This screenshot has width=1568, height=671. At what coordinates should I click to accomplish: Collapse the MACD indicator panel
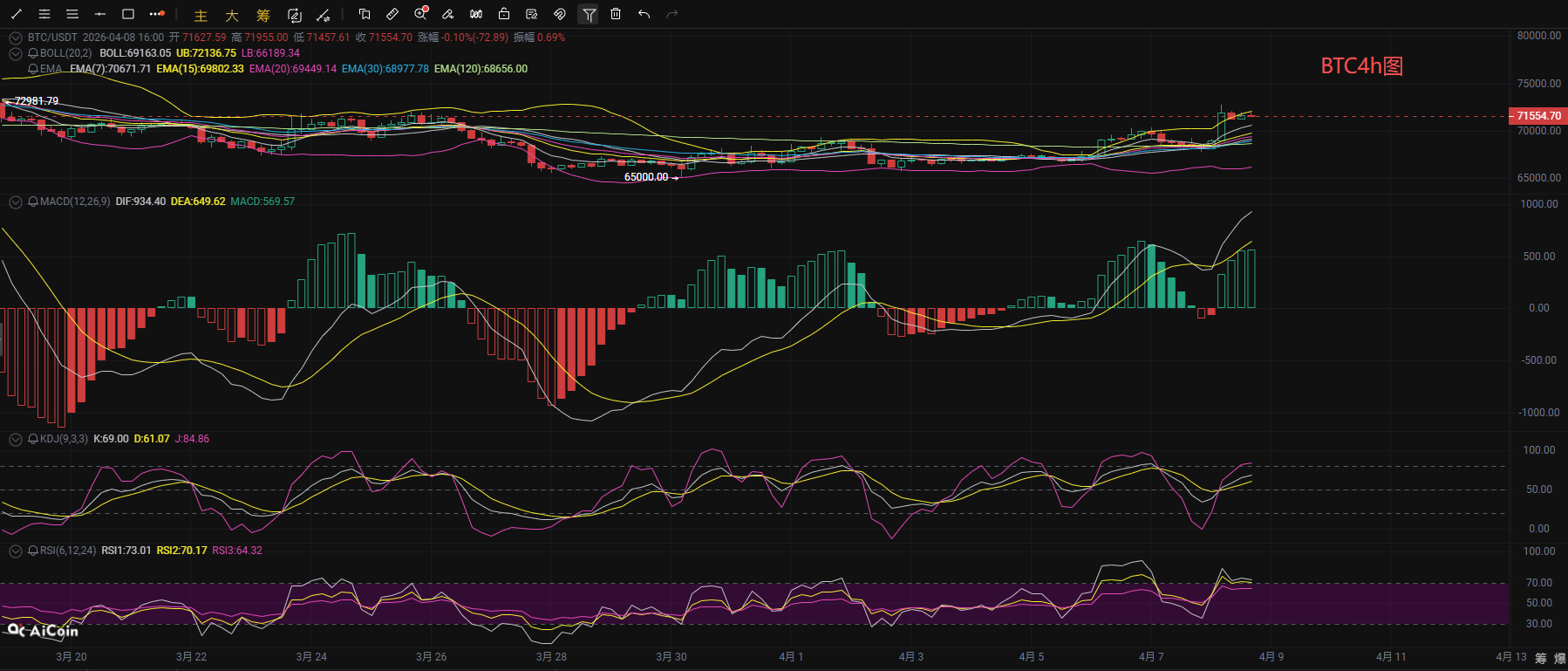(x=15, y=202)
